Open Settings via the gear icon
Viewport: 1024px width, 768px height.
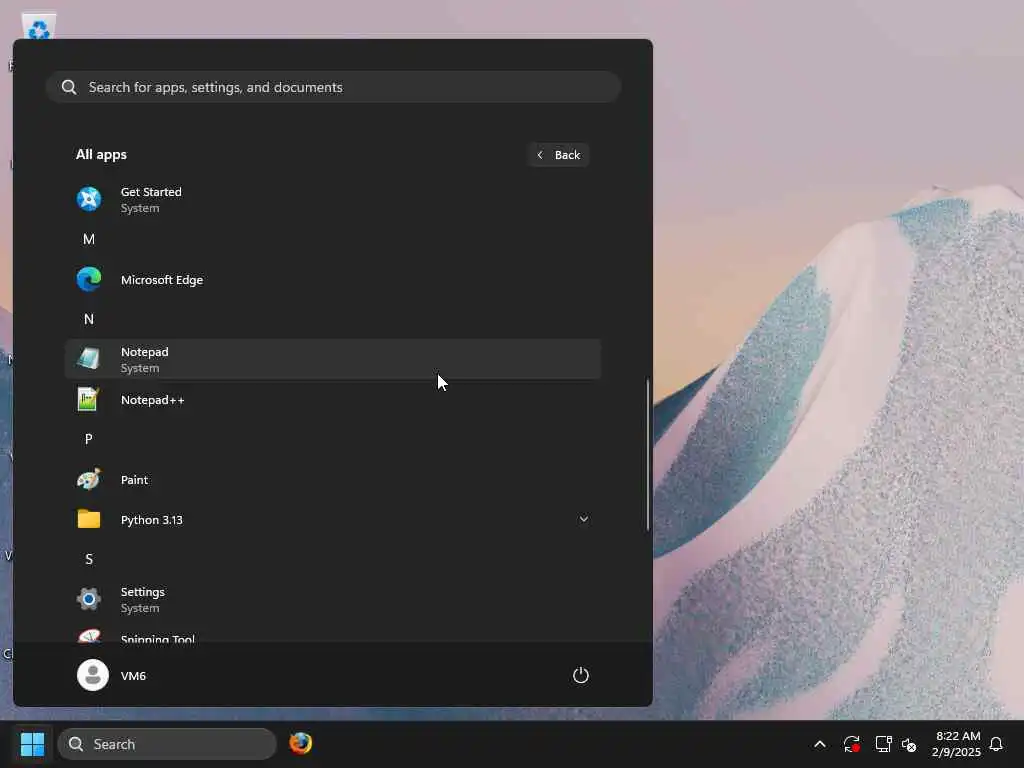(89, 599)
